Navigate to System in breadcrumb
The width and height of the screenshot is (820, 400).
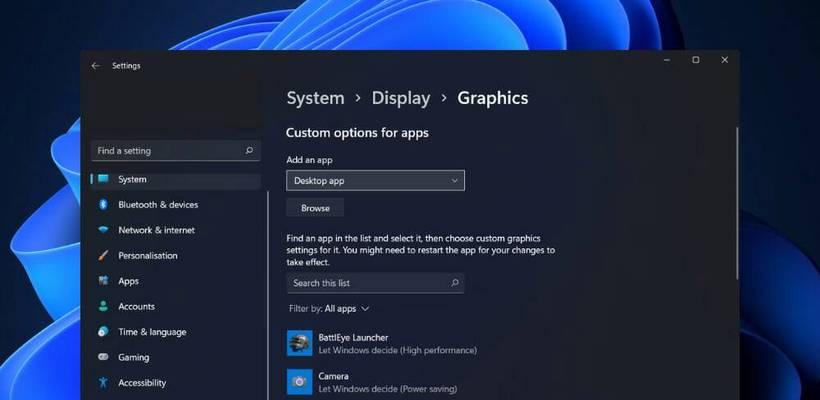[315, 98]
